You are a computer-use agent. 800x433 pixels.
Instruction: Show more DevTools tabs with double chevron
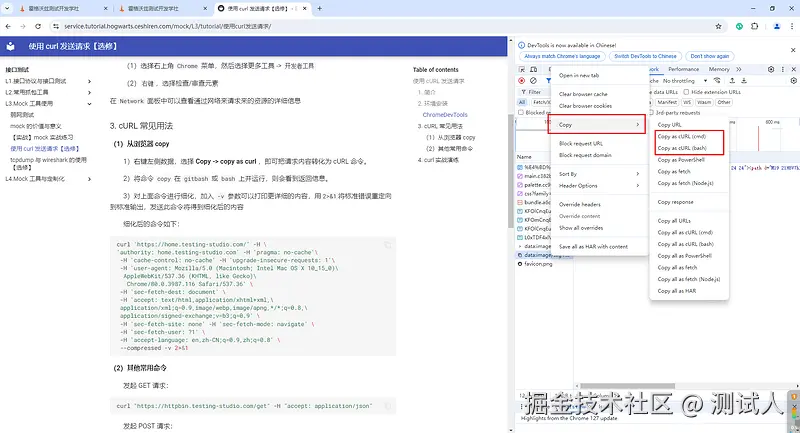(x=739, y=69)
